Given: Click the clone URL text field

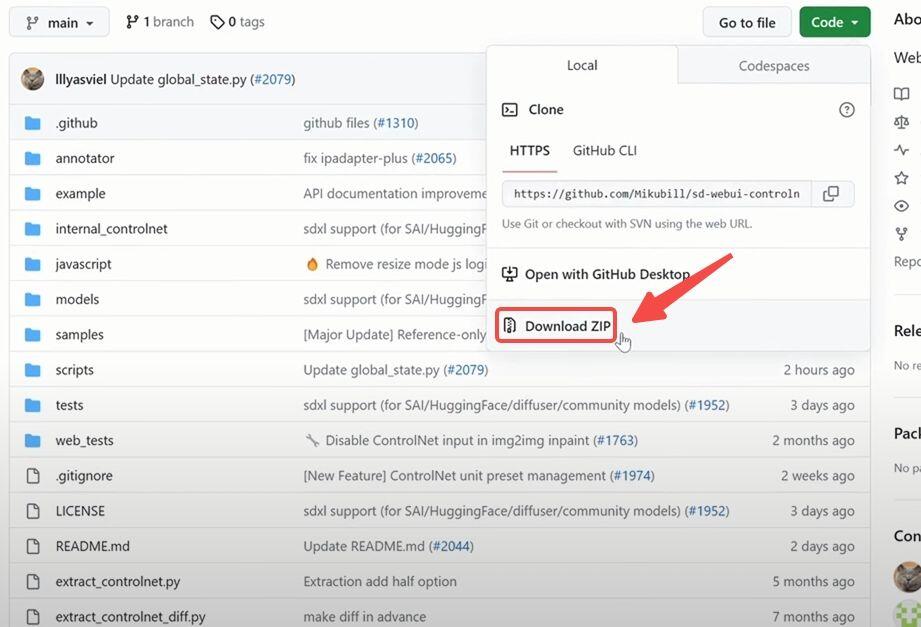Looking at the screenshot, I should pyautogui.click(x=657, y=194).
